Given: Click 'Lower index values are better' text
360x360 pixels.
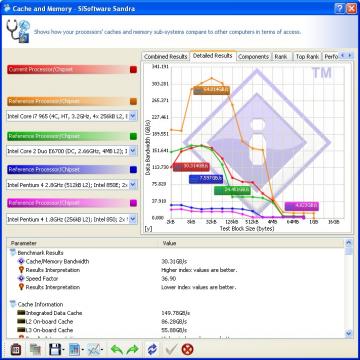Looking at the screenshot, I should pyautogui.click(x=199, y=287).
